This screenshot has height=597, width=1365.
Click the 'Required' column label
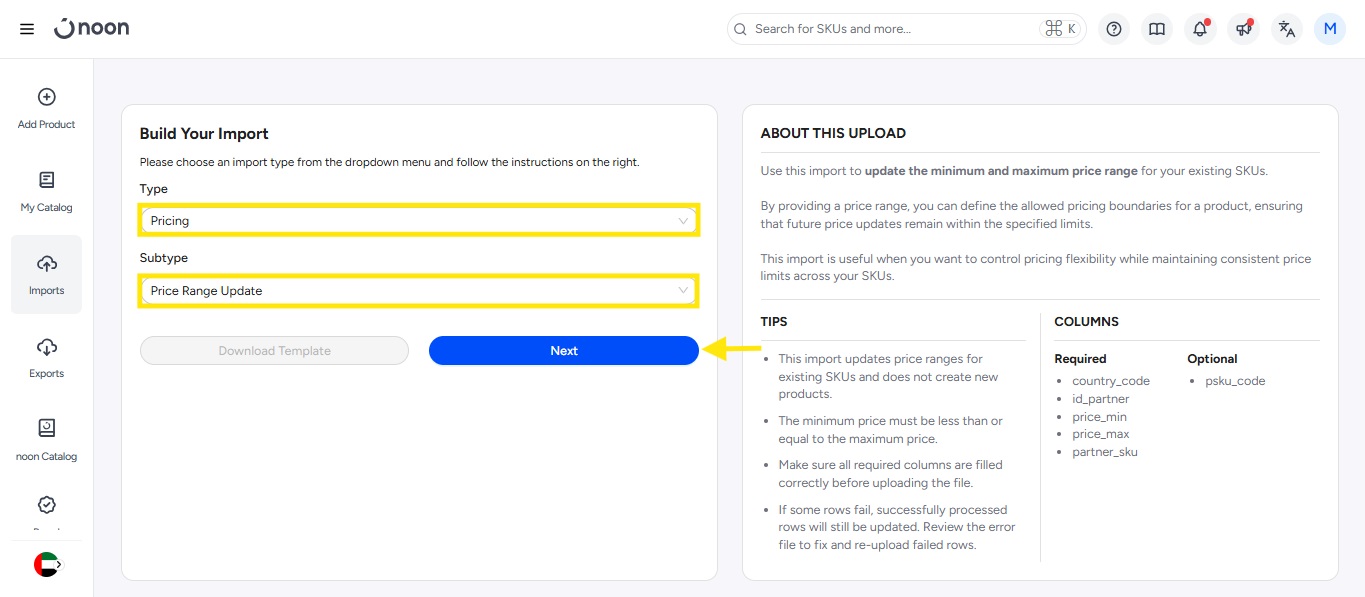(x=1080, y=359)
